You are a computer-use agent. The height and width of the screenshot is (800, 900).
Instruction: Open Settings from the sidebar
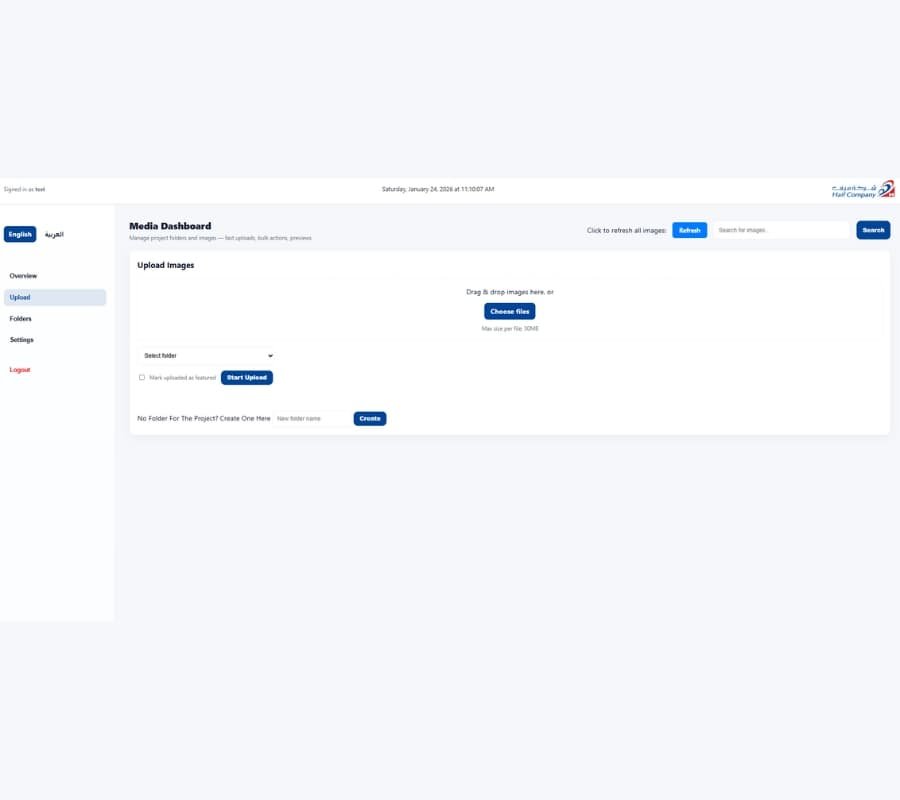point(22,340)
